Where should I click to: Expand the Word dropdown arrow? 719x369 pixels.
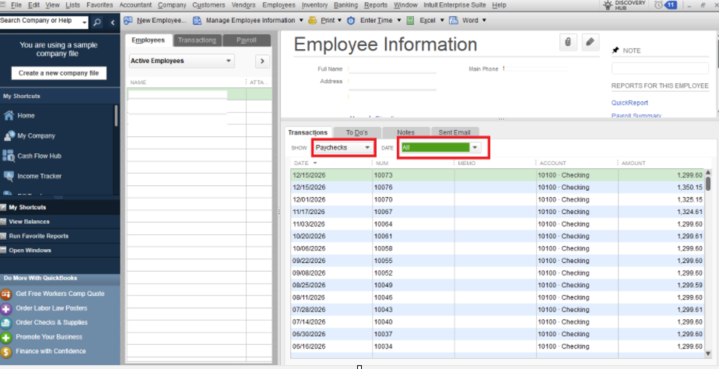(484, 21)
